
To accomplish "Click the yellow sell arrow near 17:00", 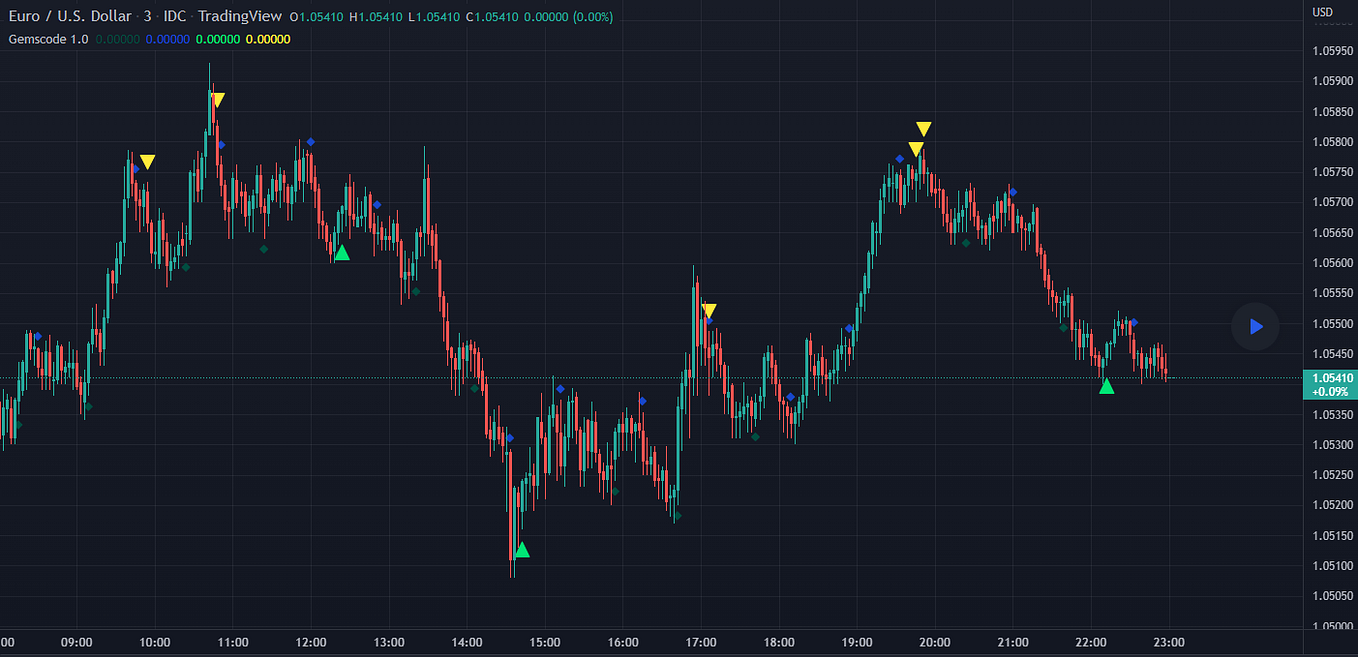I will (708, 311).
